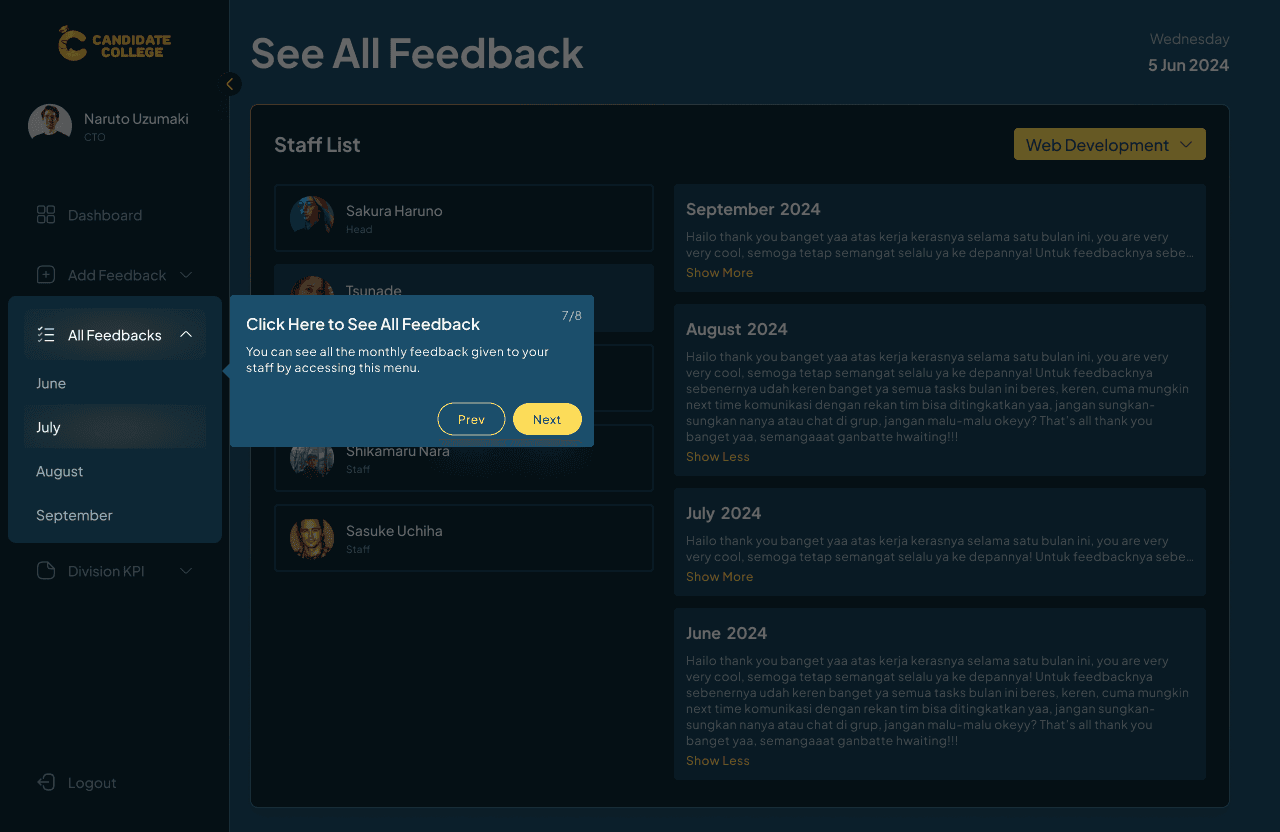The height and width of the screenshot is (832, 1280).
Task: Click the Dashboard grid icon
Action: pyautogui.click(x=46, y=215)
